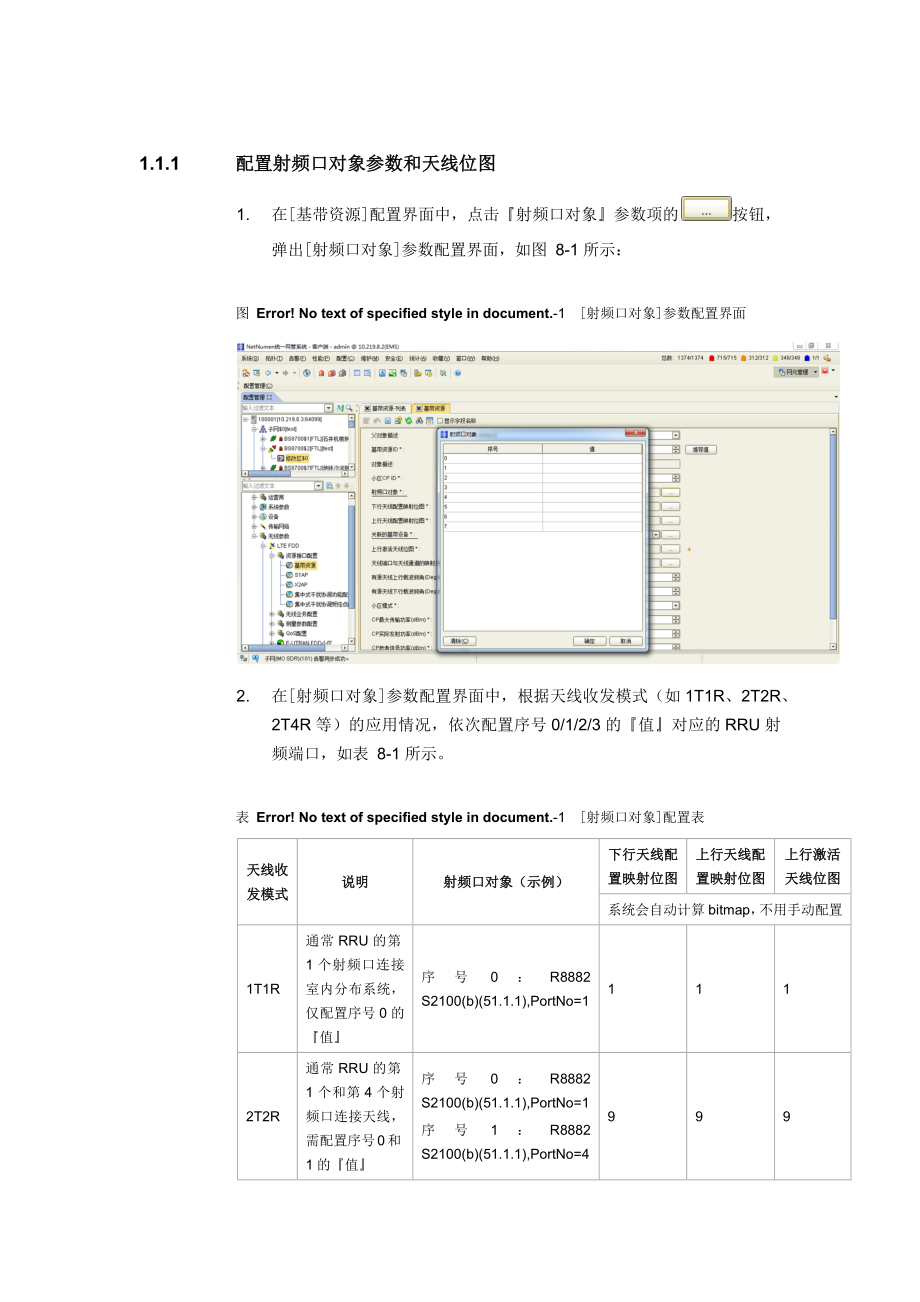The width and height of the screenshot is (920, 1302).
Task: Click the green refresh icon in 基带资源 toolbar
Action: tap(409, 420)
